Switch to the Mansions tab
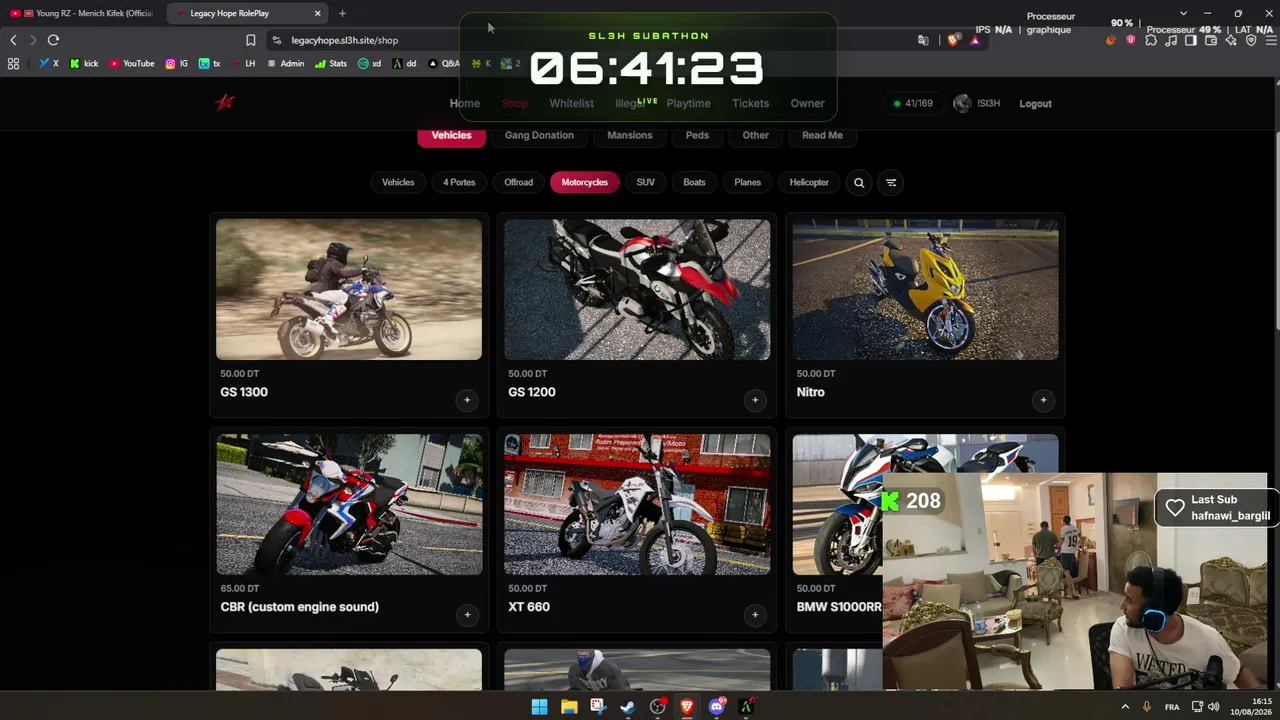1280x720 pixels. (x=630, y=135)
